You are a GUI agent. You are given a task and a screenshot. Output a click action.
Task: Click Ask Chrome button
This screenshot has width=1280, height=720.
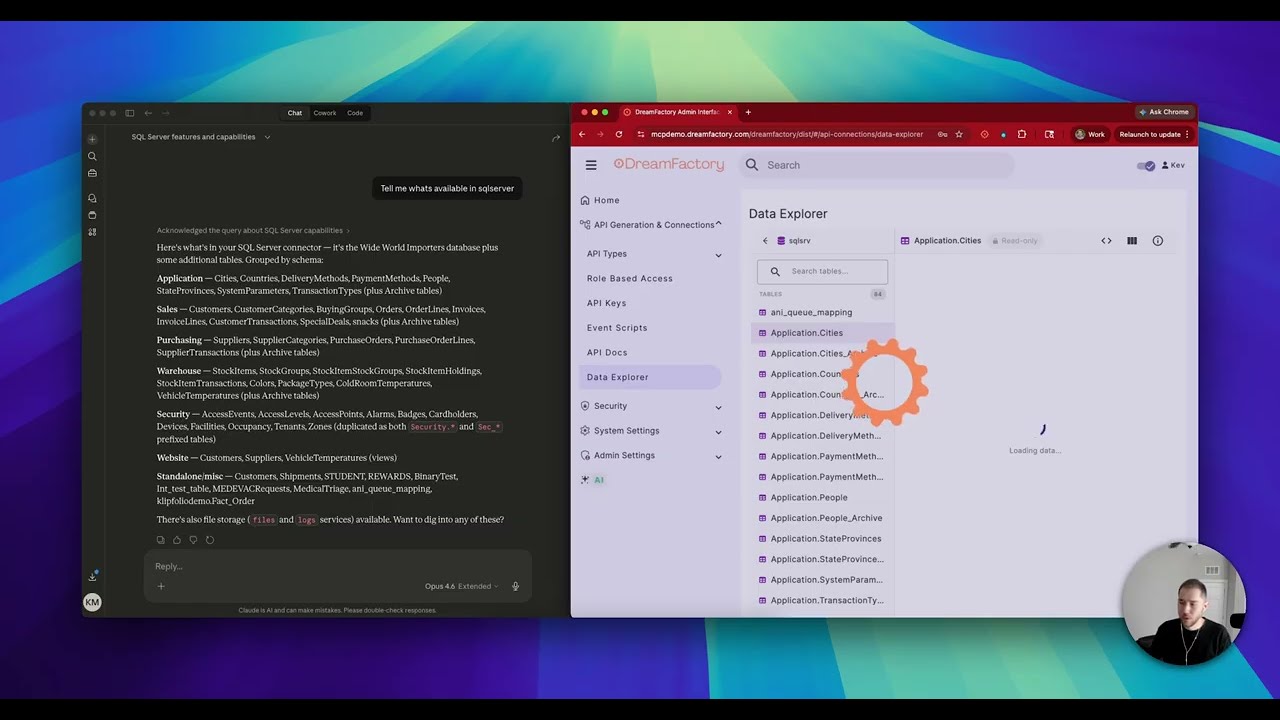point(1164,112)
